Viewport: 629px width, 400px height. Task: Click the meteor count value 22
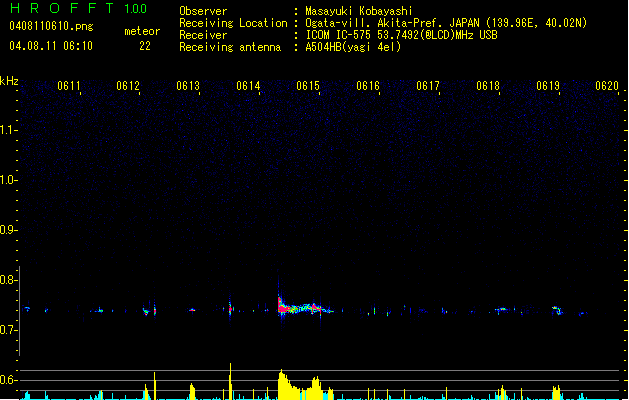145,46
